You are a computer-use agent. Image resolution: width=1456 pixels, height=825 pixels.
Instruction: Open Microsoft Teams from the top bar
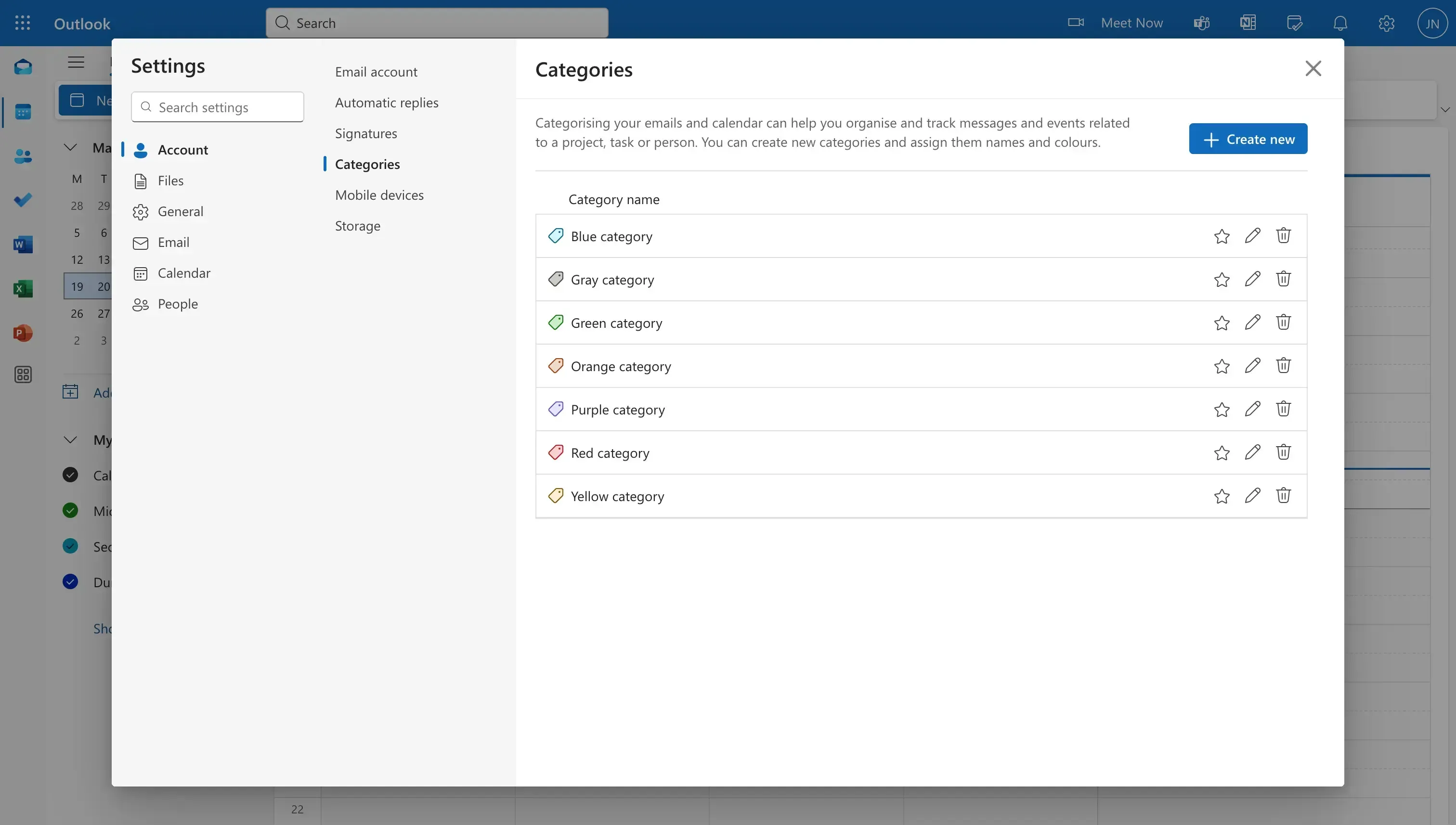point(1201,23)
